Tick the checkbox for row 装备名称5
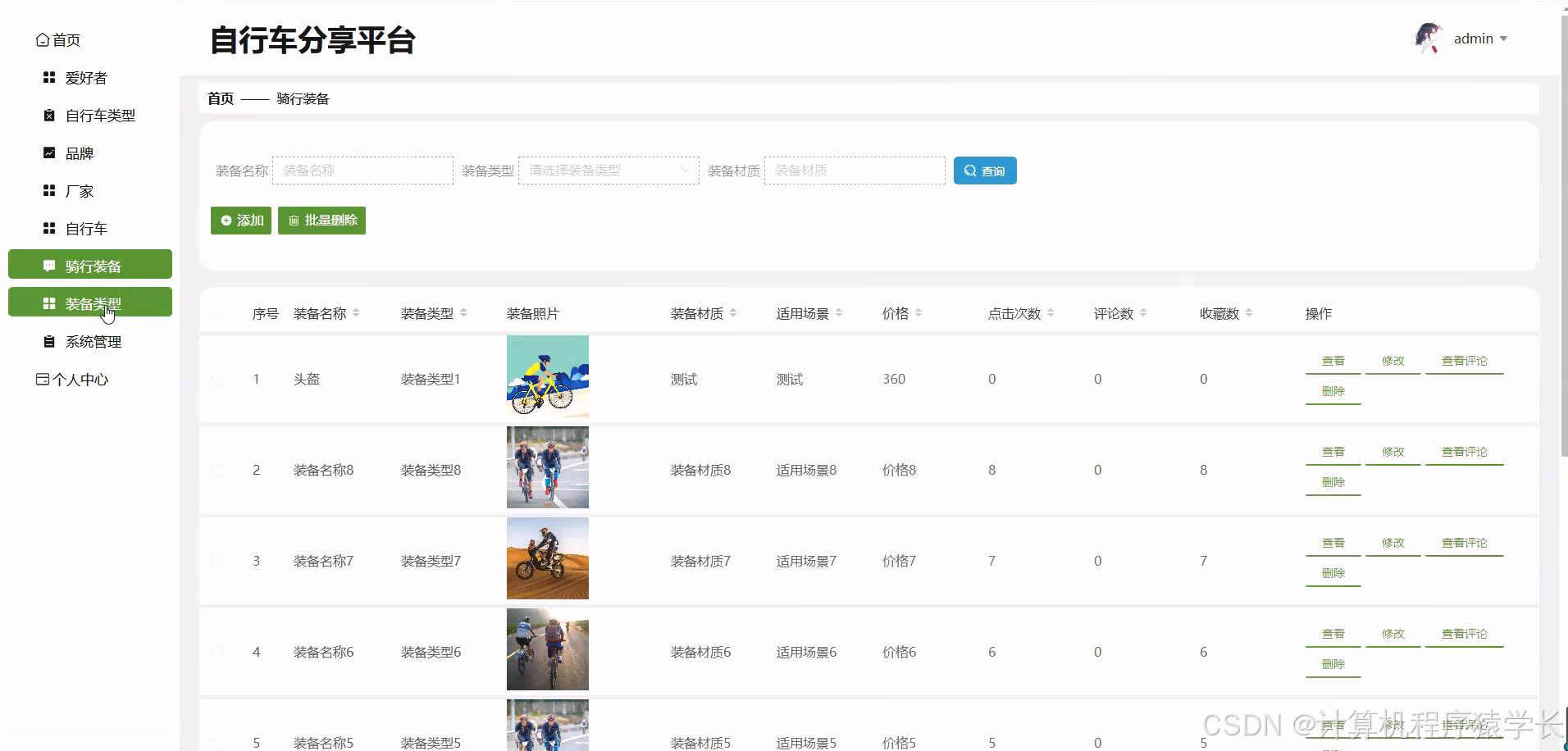Image resolution: width=1568 pixels, height=751 pixels. [217, 744]
